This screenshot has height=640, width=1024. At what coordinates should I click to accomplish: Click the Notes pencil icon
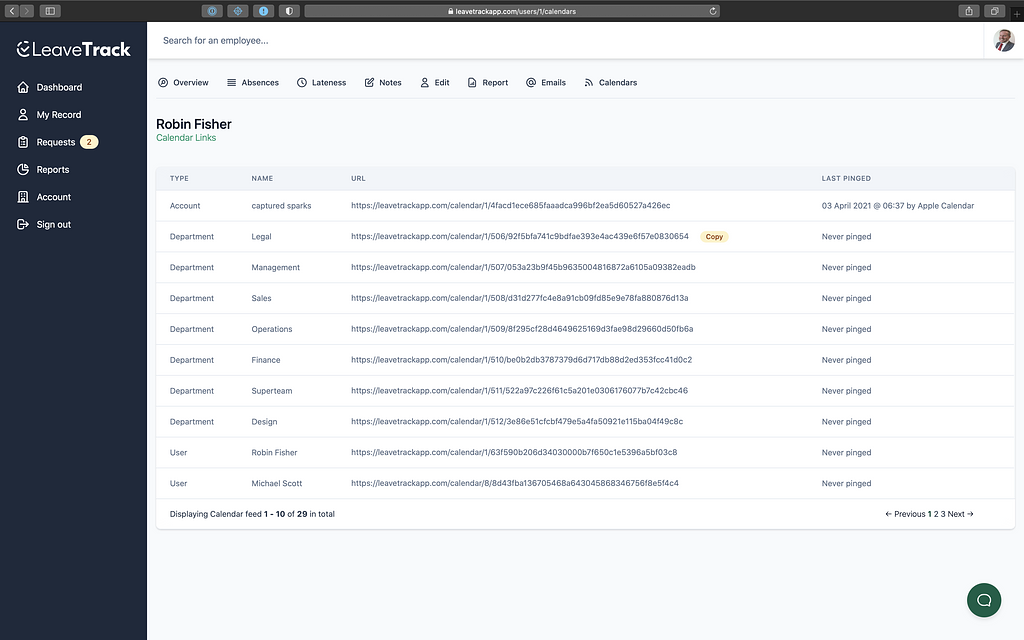(x=369, y=82)
